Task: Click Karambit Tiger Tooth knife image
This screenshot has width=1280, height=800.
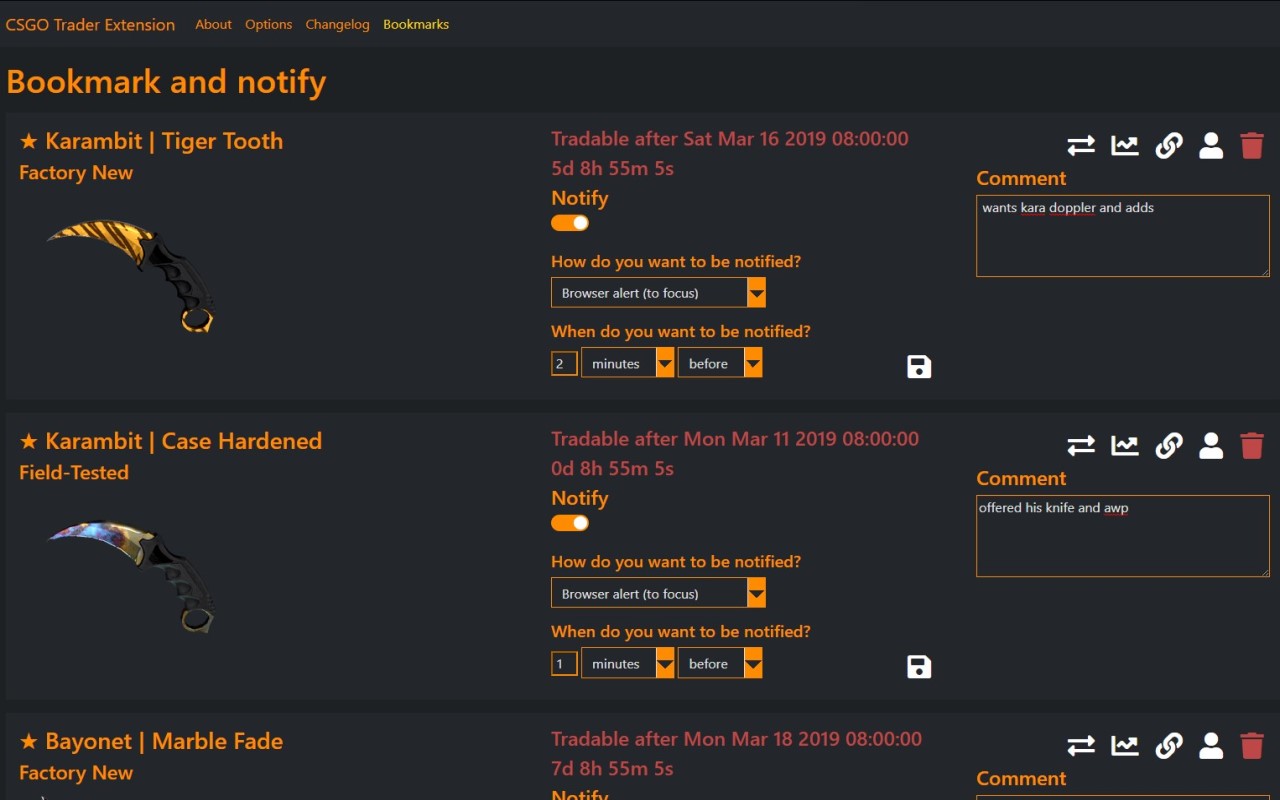Action: 131,275
